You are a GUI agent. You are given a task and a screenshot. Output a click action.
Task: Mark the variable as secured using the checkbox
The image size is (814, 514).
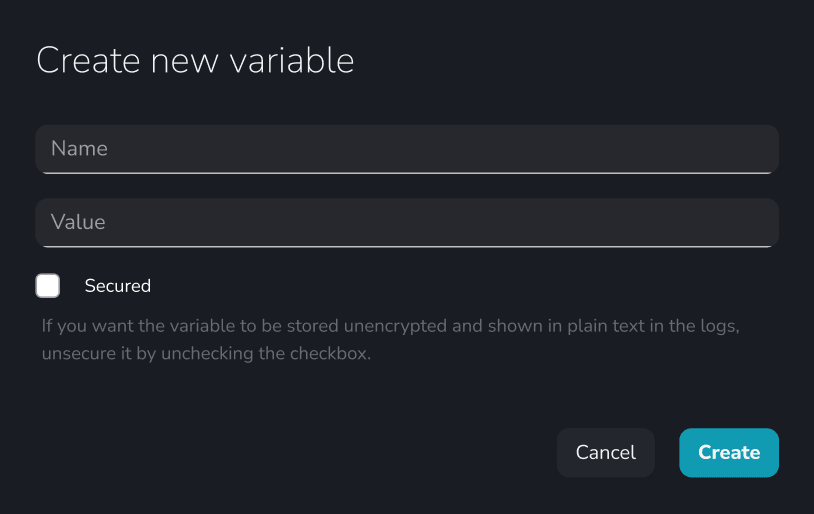point(48,286)
